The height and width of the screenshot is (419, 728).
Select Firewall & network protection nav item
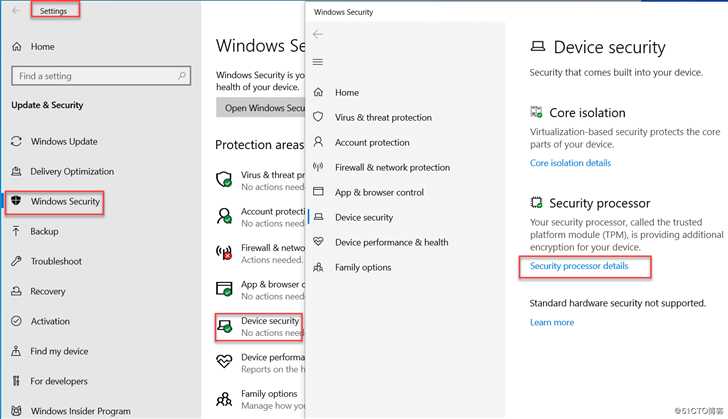point(392,167)
